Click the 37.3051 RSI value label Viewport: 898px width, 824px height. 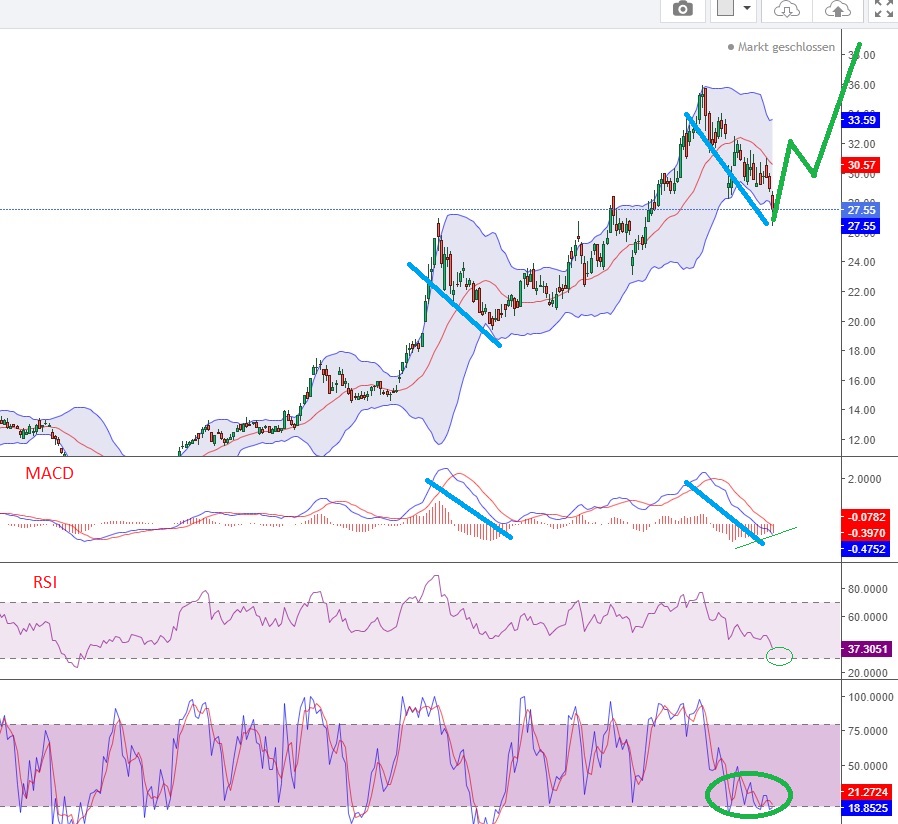click(867, 649)
